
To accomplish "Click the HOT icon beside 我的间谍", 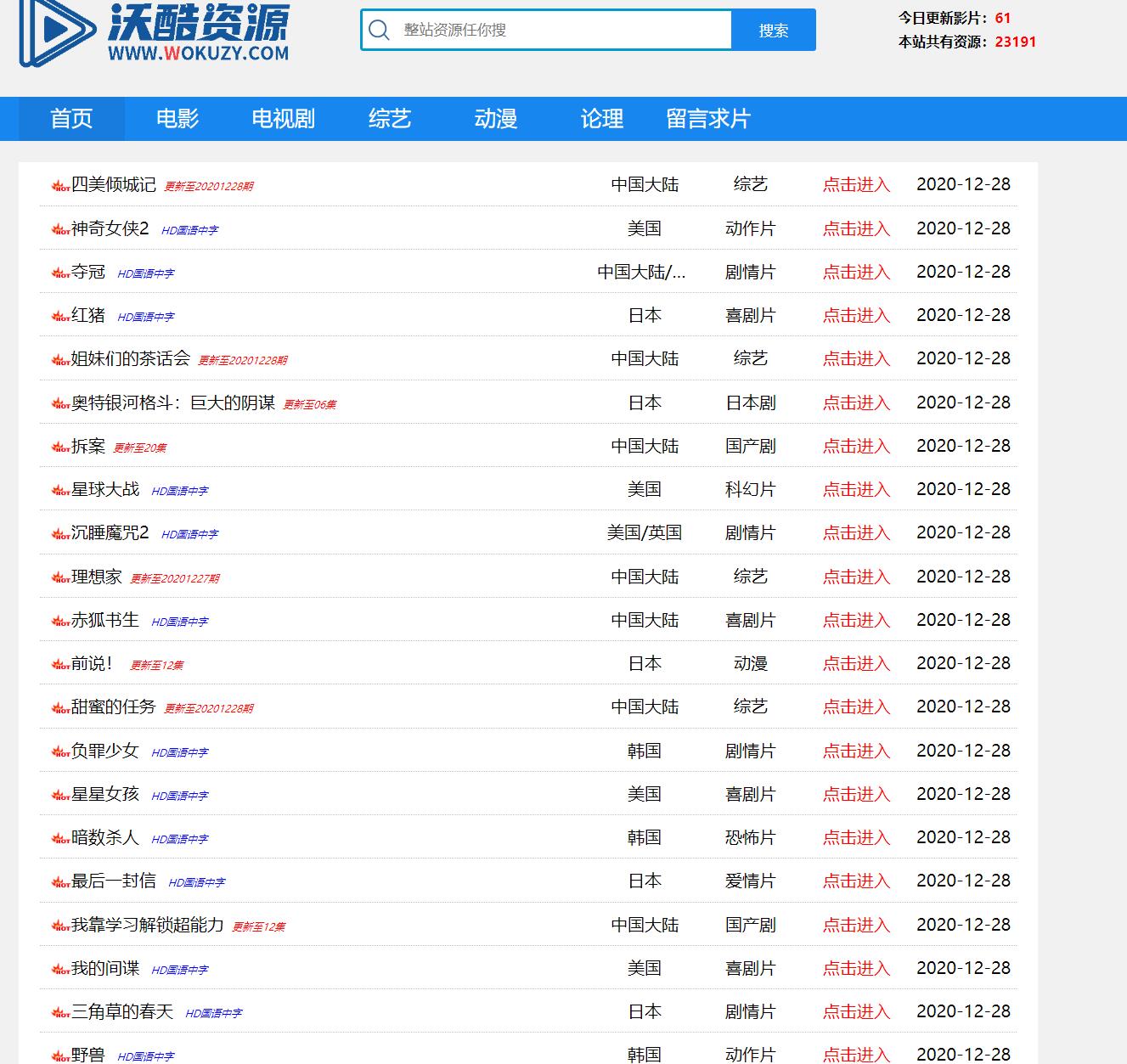I will click(60, 969).
